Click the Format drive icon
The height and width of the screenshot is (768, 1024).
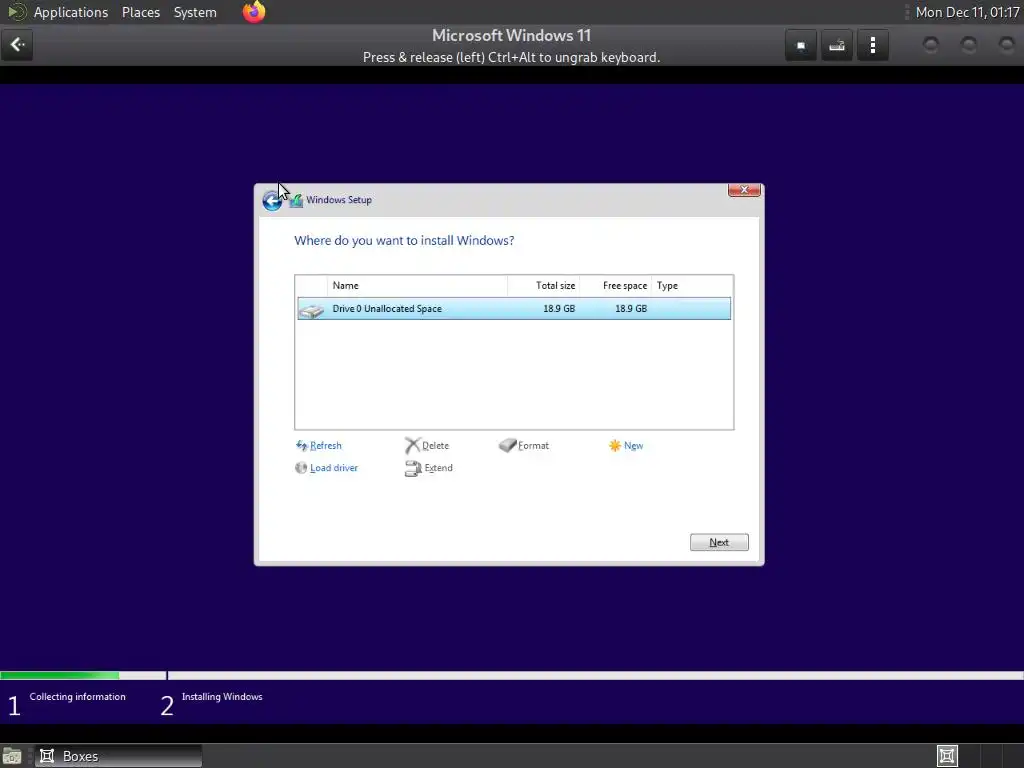click(507, 445)
